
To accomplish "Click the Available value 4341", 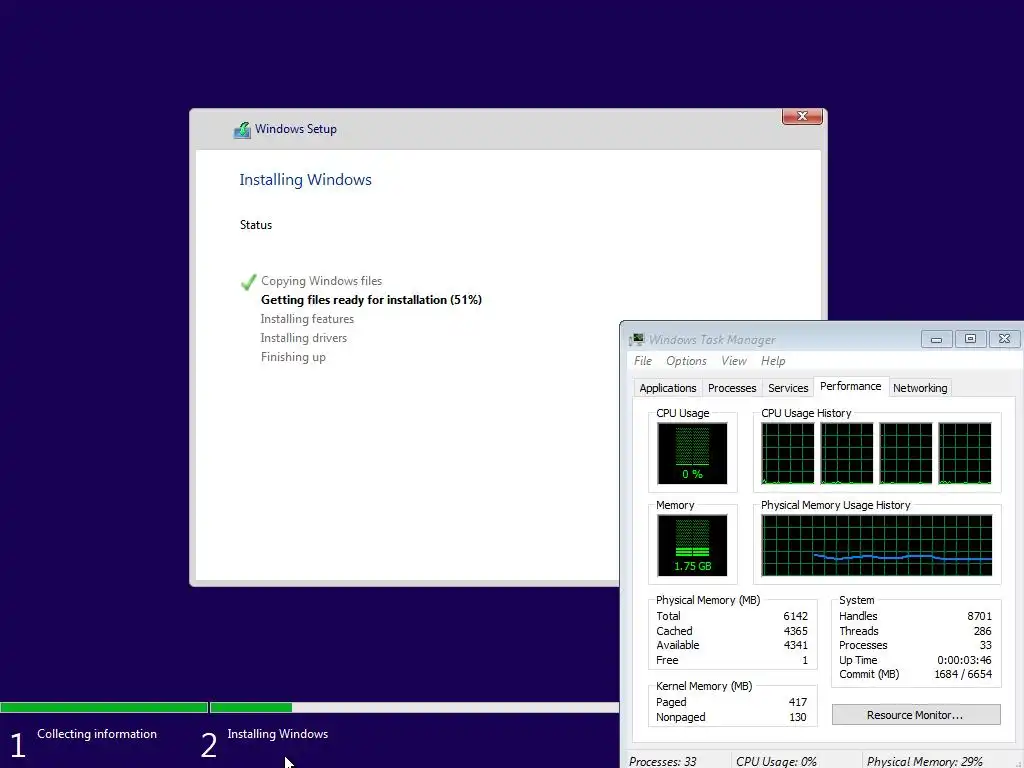I will pos(795,645).
